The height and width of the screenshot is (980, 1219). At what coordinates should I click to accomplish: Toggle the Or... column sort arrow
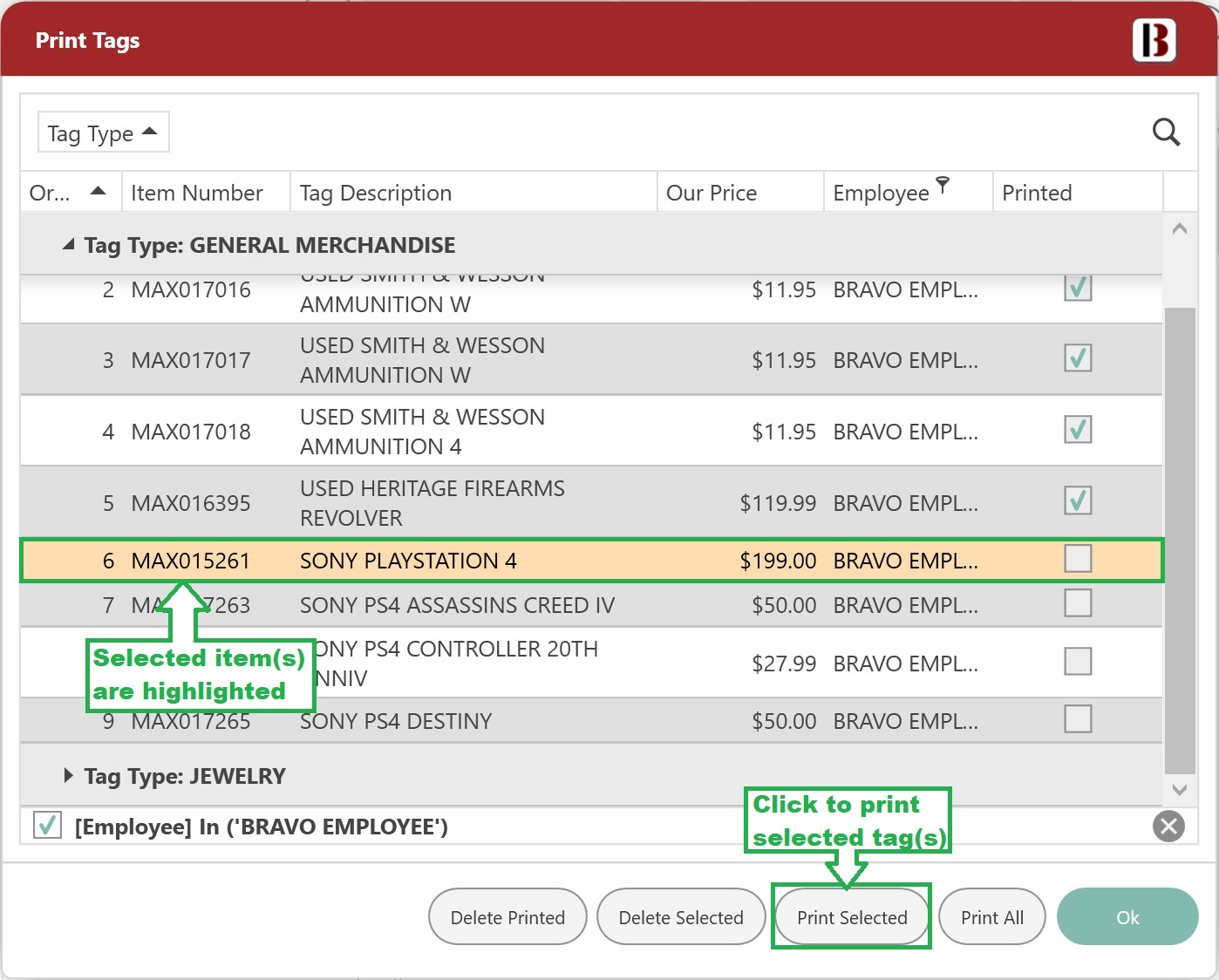(x=98, y=191)
